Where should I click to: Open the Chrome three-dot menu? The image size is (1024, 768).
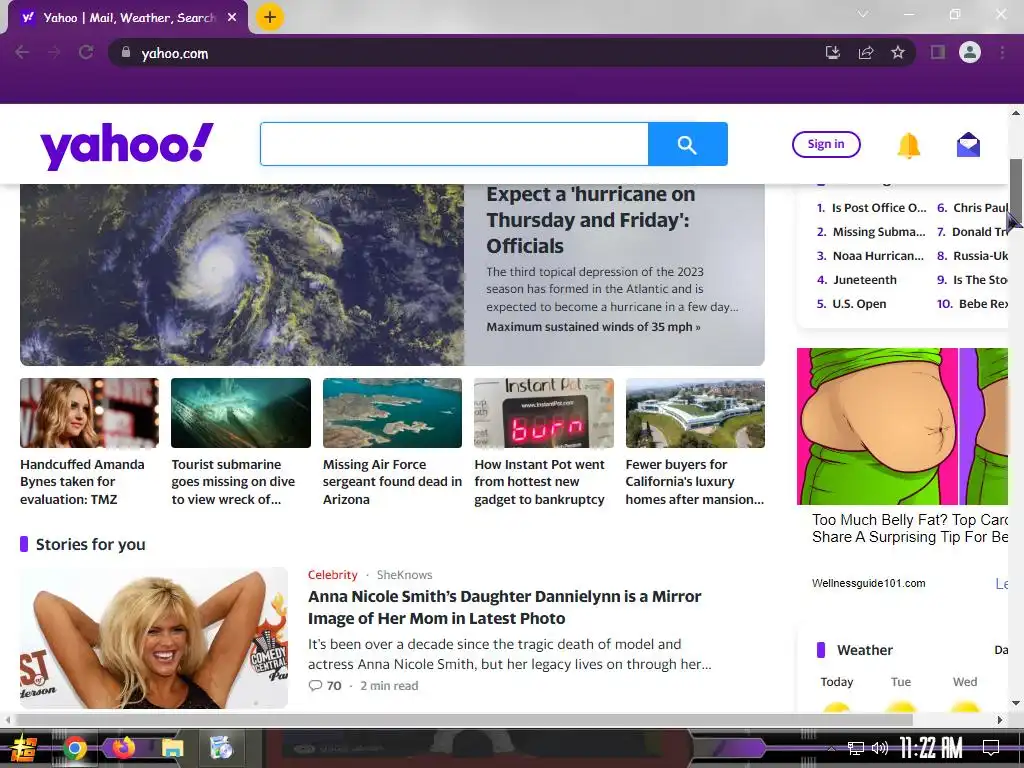[1002, 53]
